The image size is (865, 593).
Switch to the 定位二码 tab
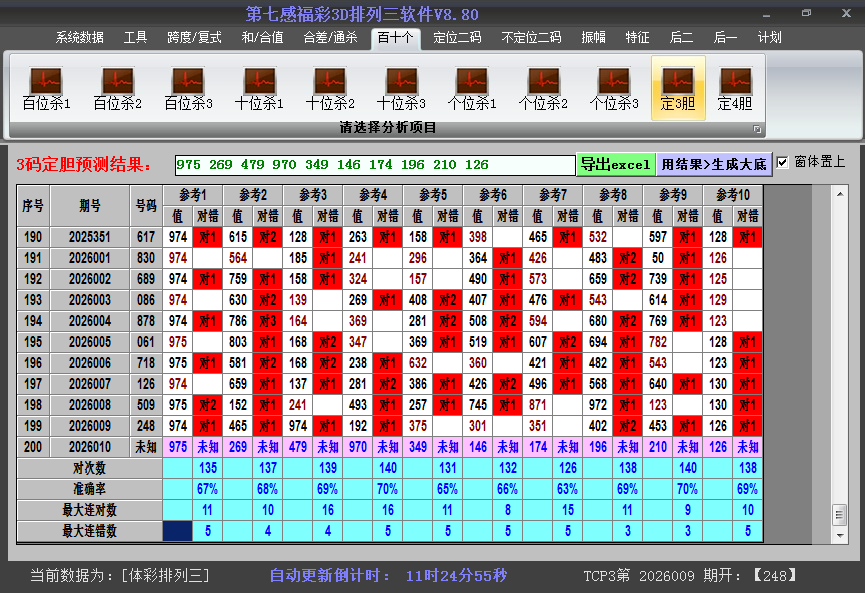pos(457,38)
